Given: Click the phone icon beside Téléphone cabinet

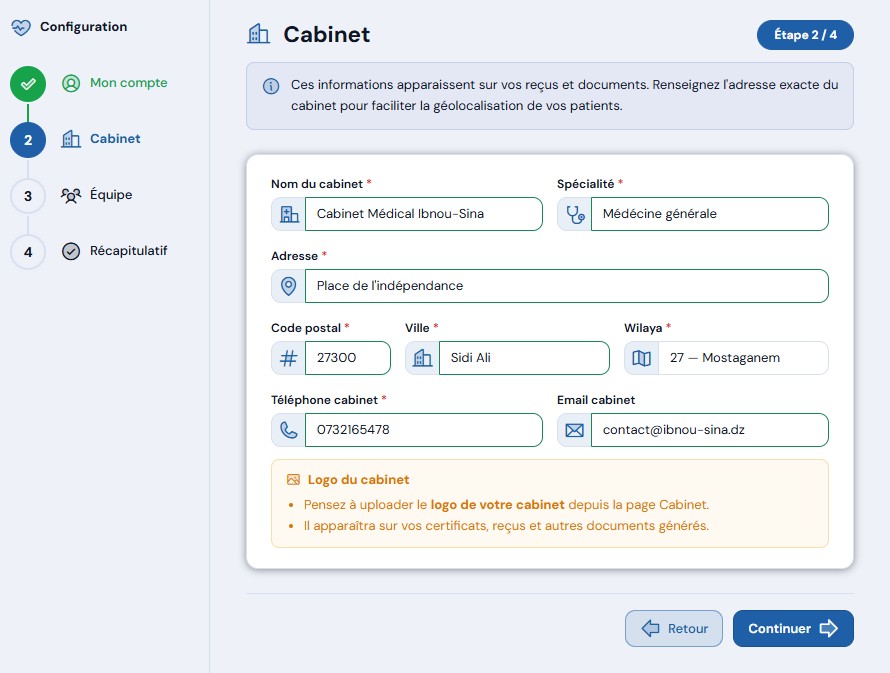Looking at the screenshot, I should tap(288, 430).
